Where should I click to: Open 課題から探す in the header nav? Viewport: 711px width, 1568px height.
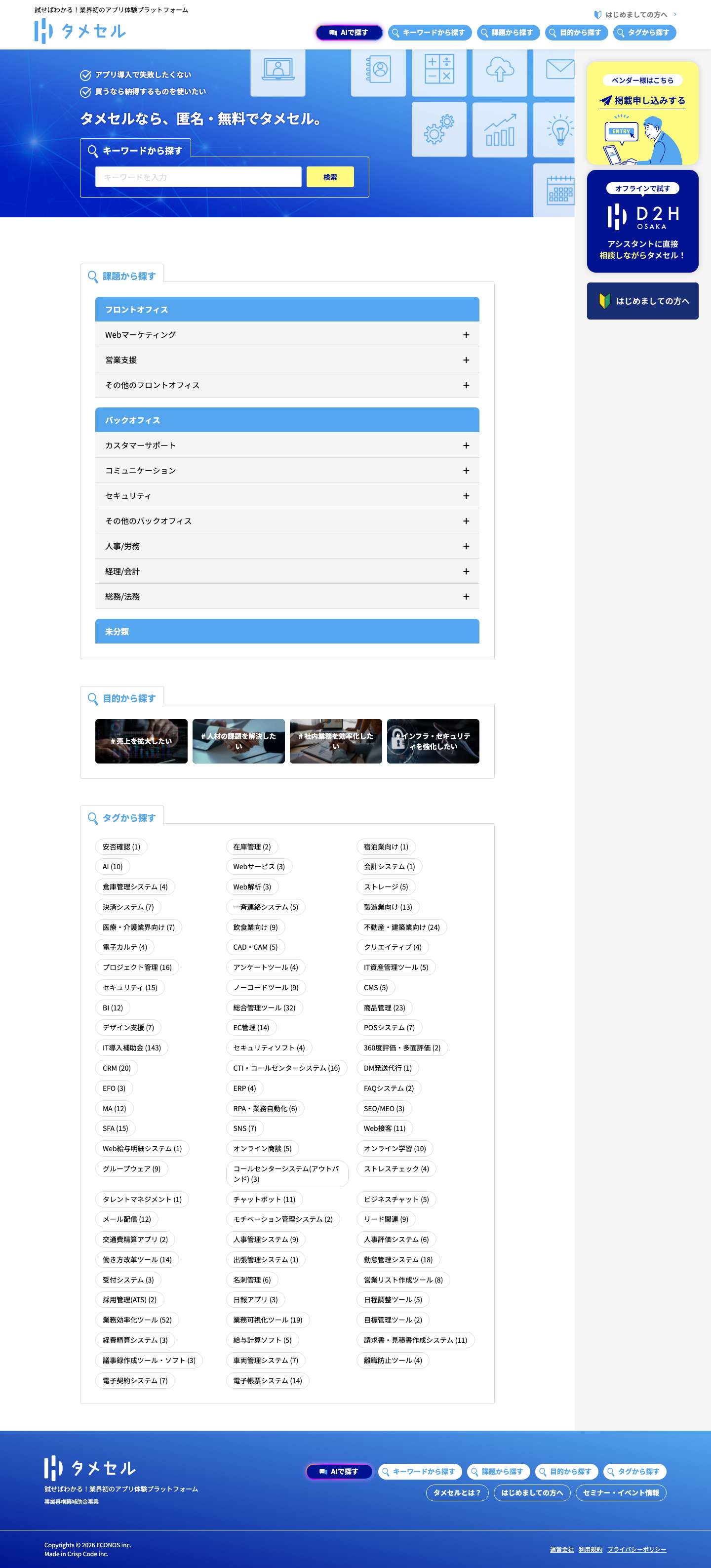click(508, 33)
